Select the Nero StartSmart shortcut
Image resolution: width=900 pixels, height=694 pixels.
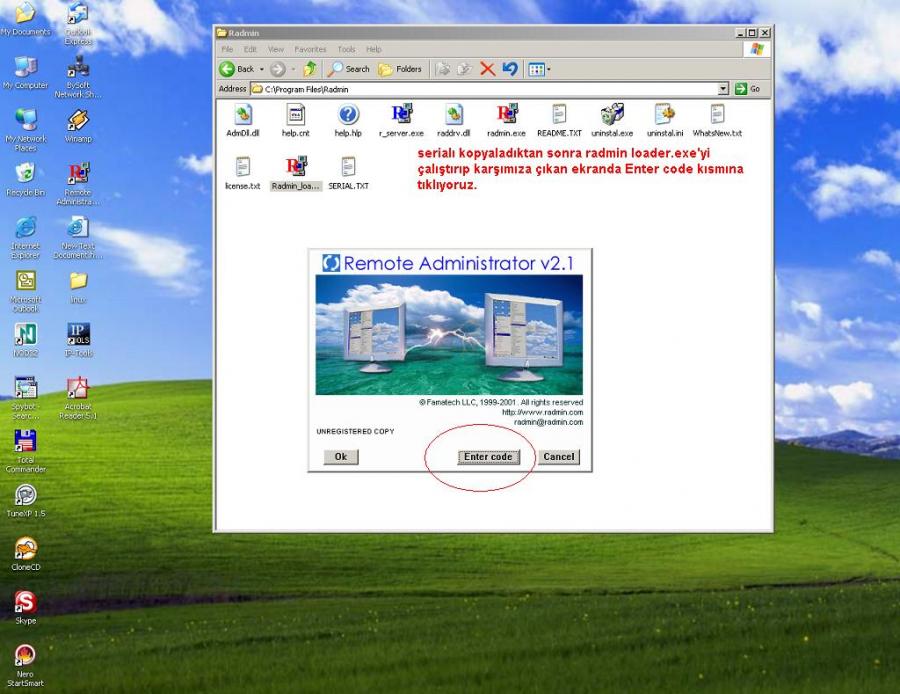(x=25, y=666)
